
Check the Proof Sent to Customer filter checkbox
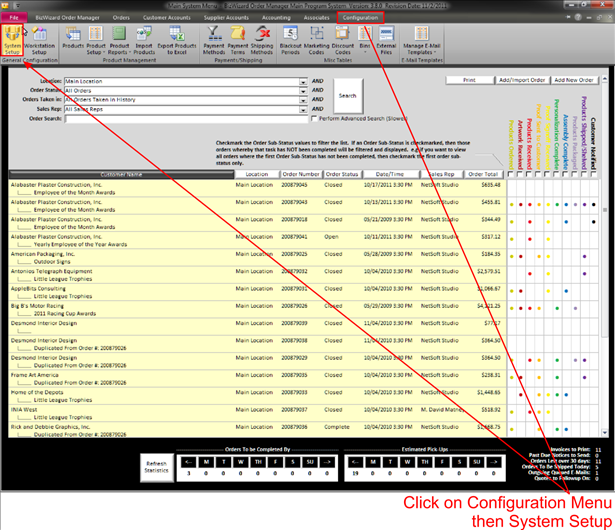(537, 174)
